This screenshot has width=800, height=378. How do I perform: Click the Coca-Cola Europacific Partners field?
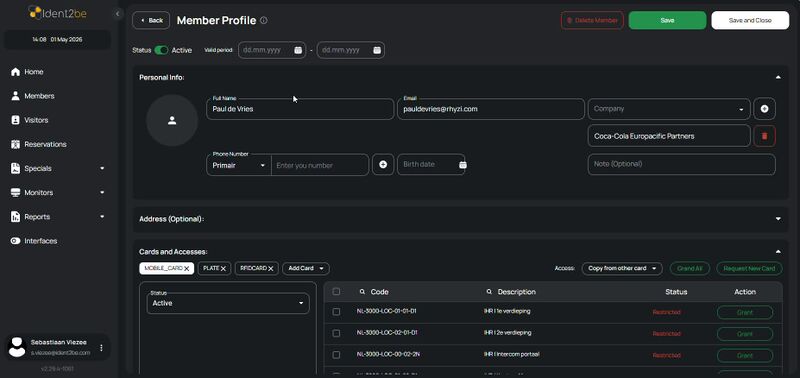(x=669, y=136)
